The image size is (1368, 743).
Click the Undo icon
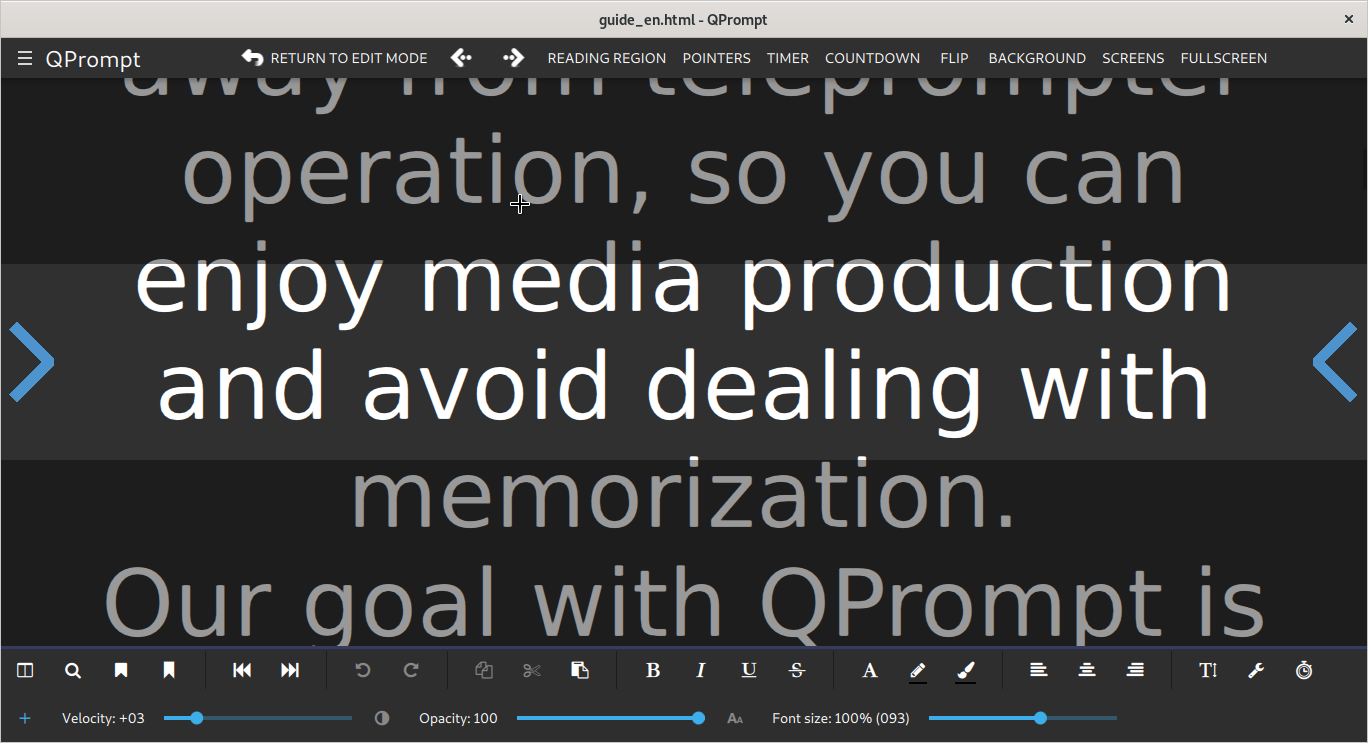coord(363,670)
